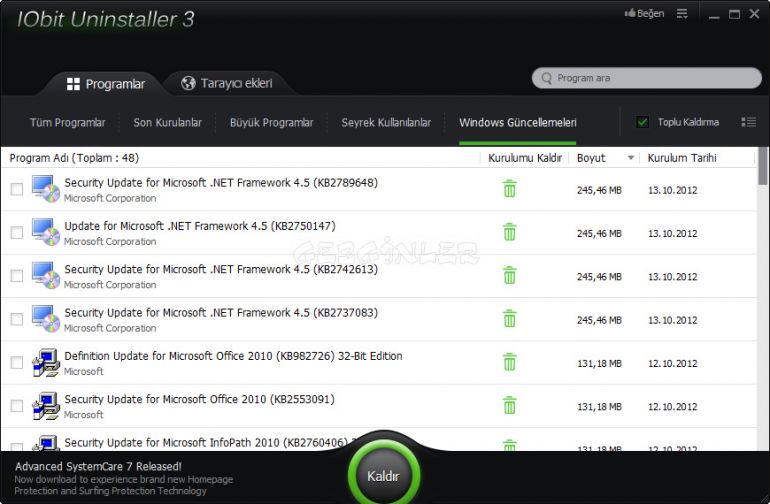
Task: Select Seyrek Kullanılanlar tab
Action: [386, 122]
